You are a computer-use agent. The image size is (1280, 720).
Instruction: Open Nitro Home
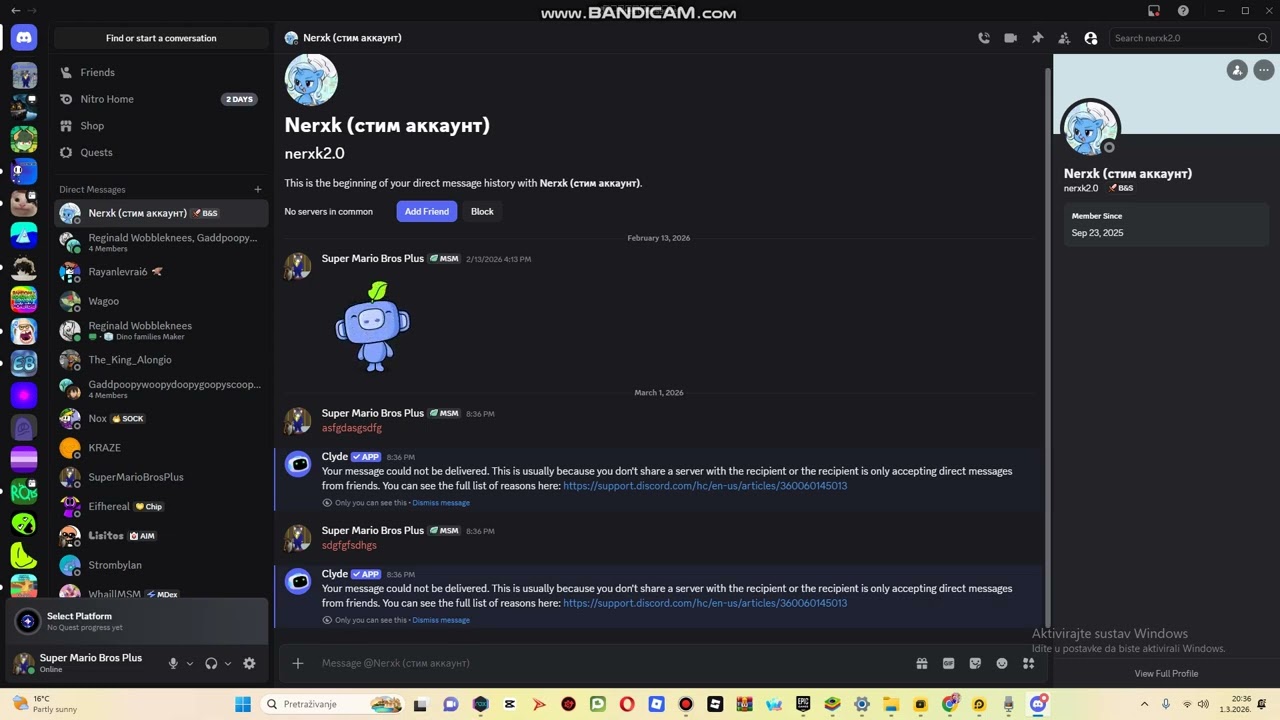161,99
